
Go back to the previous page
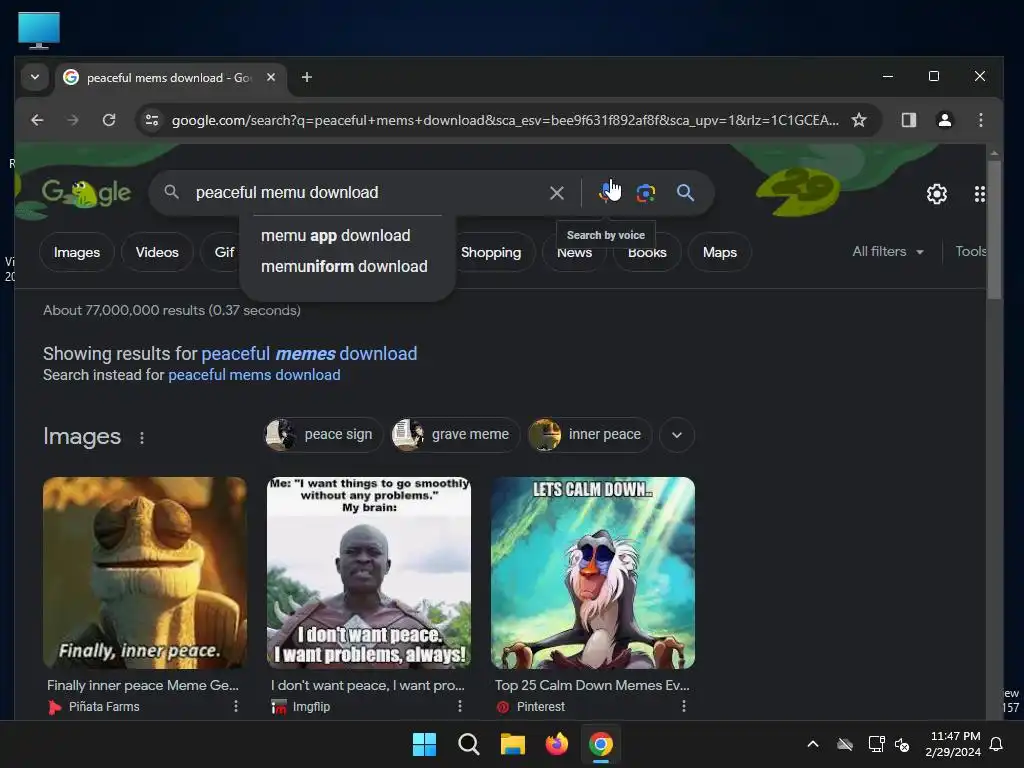pos(37,120)
